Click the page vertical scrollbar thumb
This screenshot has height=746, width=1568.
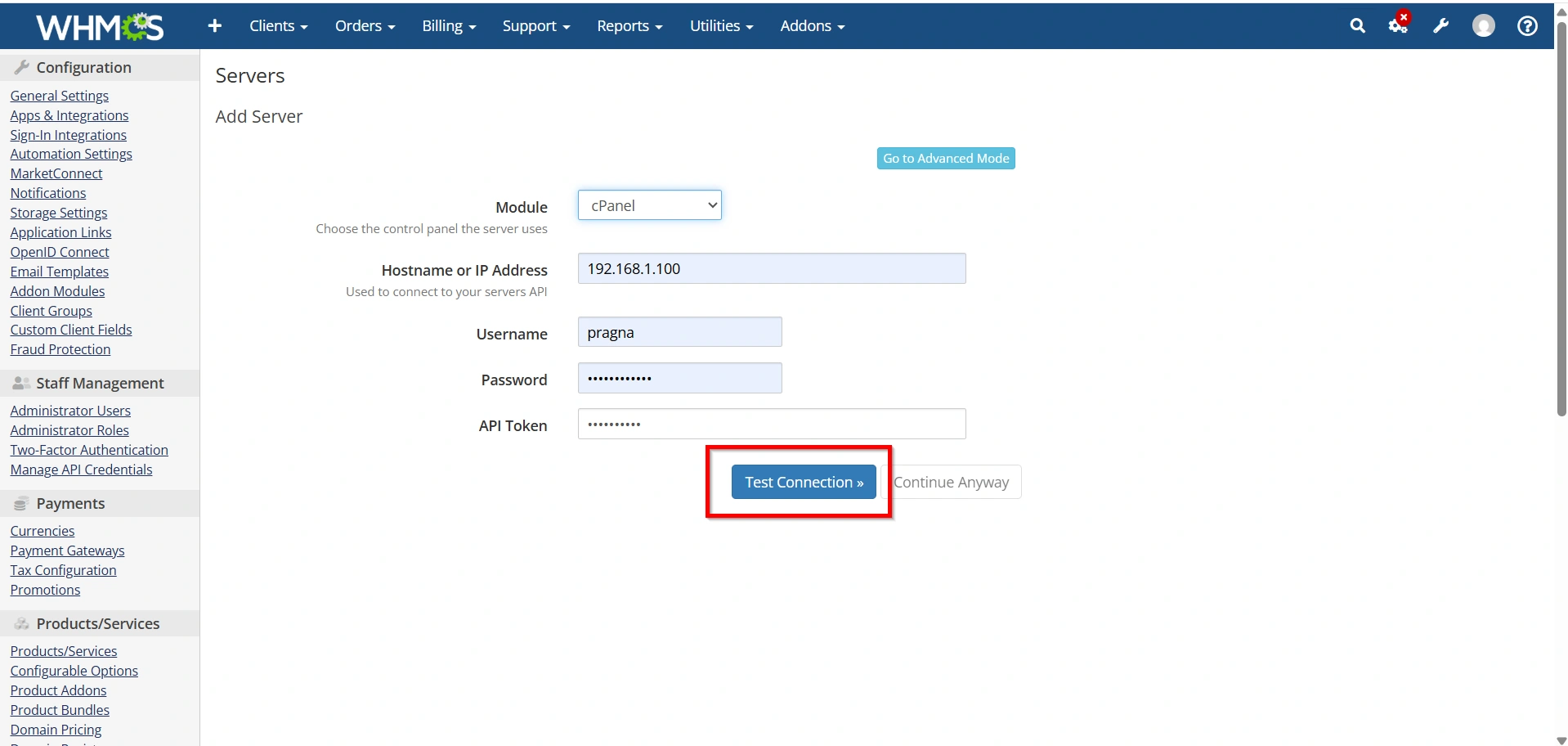(1561, 219)
